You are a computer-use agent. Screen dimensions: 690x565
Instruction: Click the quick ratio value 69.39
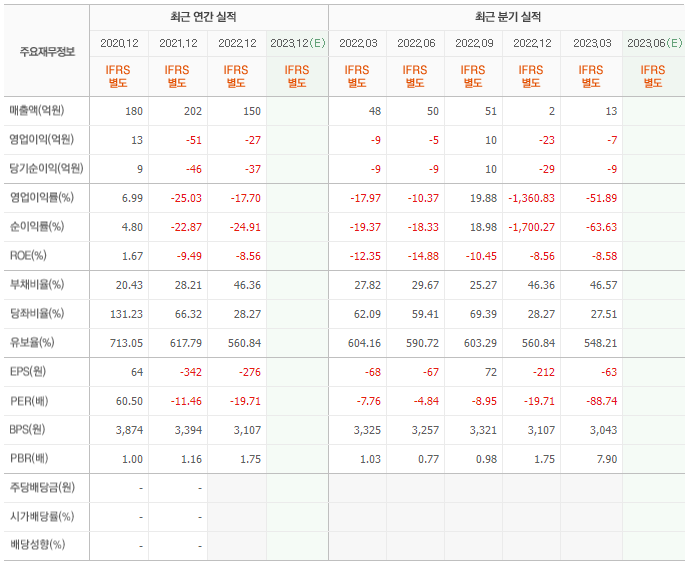pyautogui.click(x=483, y=315)
